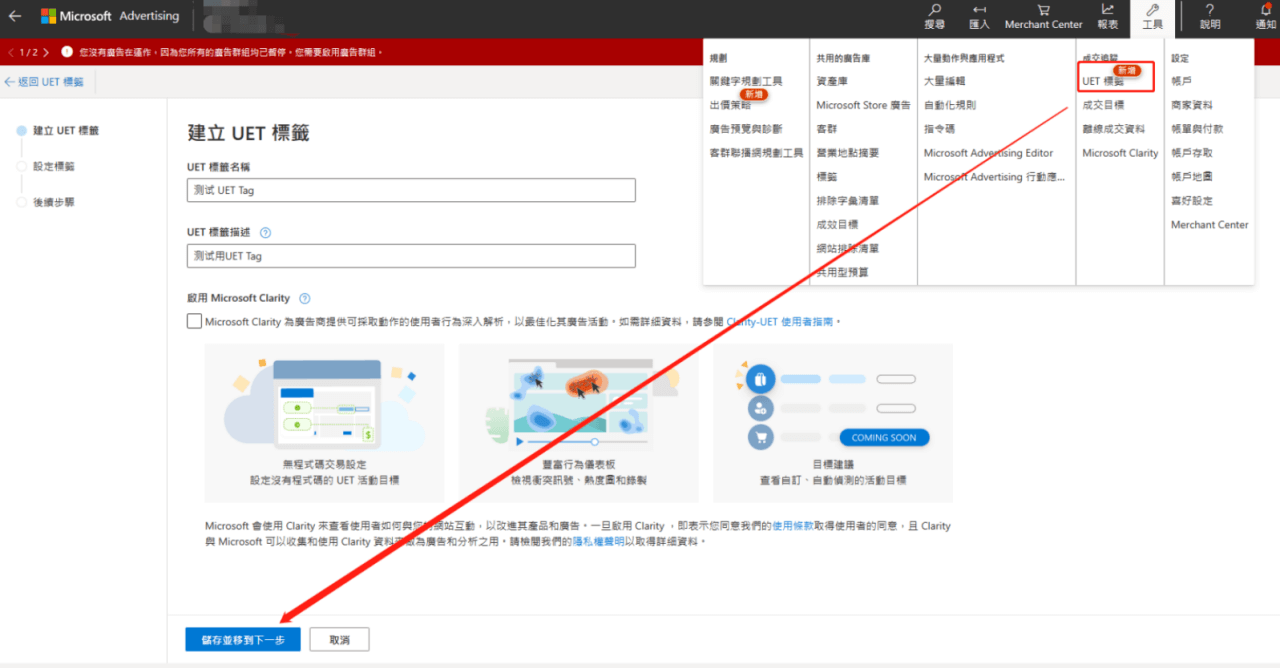Select the 建立 UET 標籤 step

pyautogui.click(x=58, y=130)
